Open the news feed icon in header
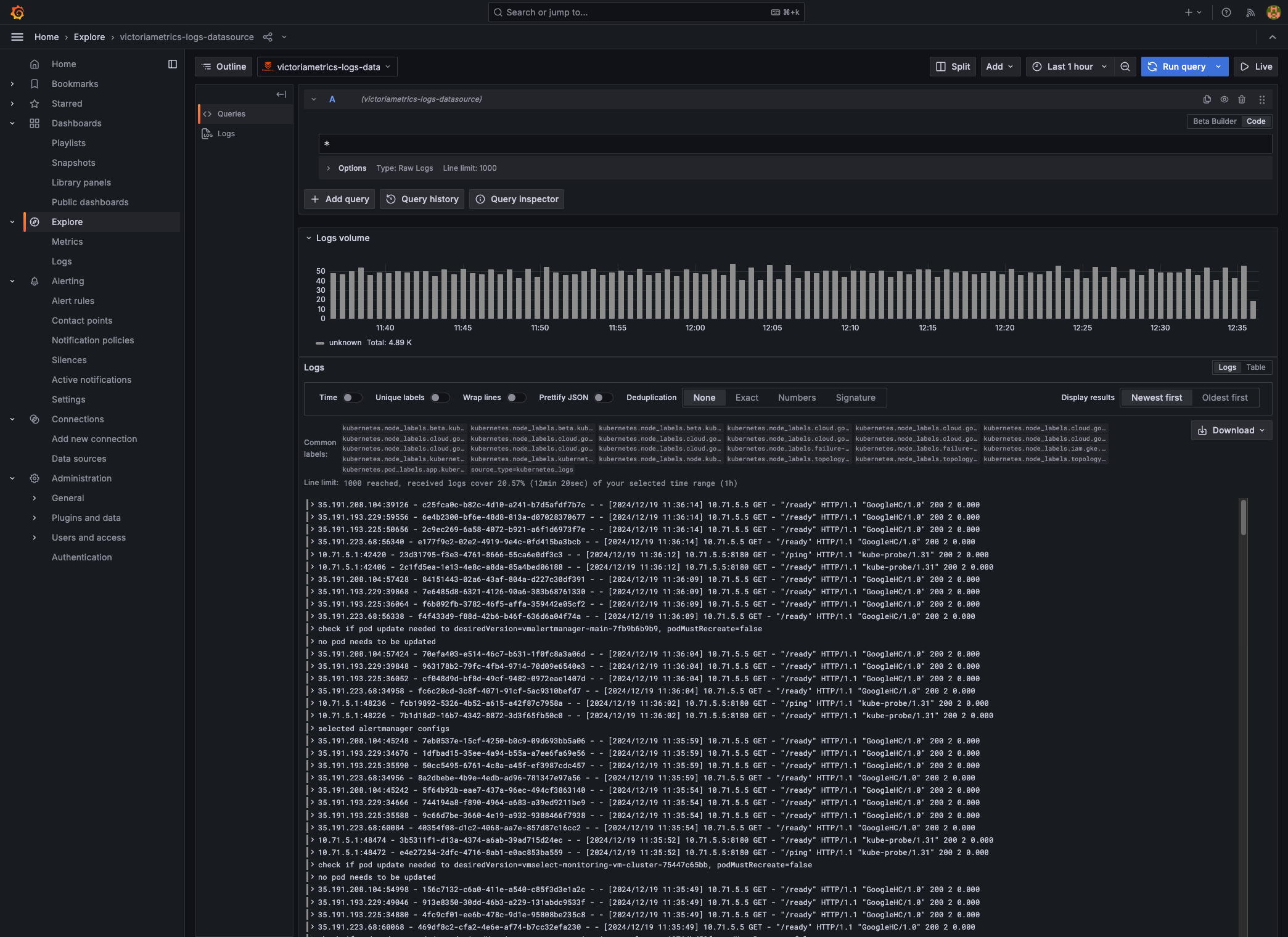This screenshot has height=937, width=1288. (1250, 12)
